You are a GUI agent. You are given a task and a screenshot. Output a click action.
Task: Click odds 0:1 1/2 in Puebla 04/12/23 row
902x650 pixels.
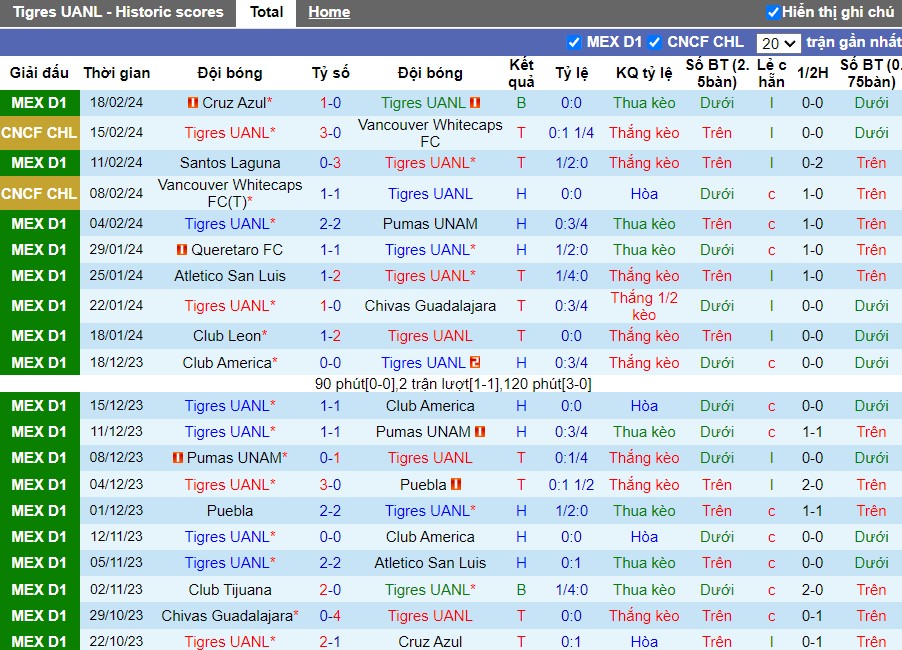tap(571, 484)
